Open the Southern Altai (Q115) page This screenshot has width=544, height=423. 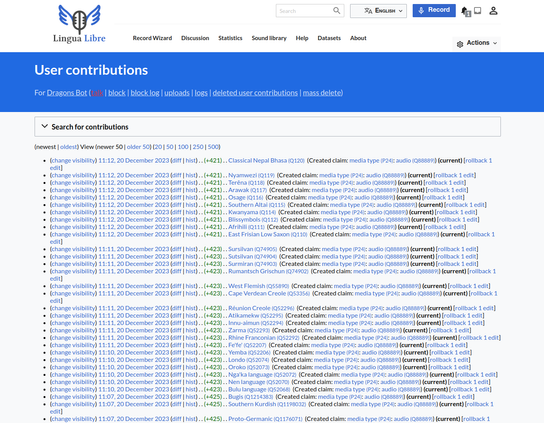pyautogui.click(x=256, y=205)
